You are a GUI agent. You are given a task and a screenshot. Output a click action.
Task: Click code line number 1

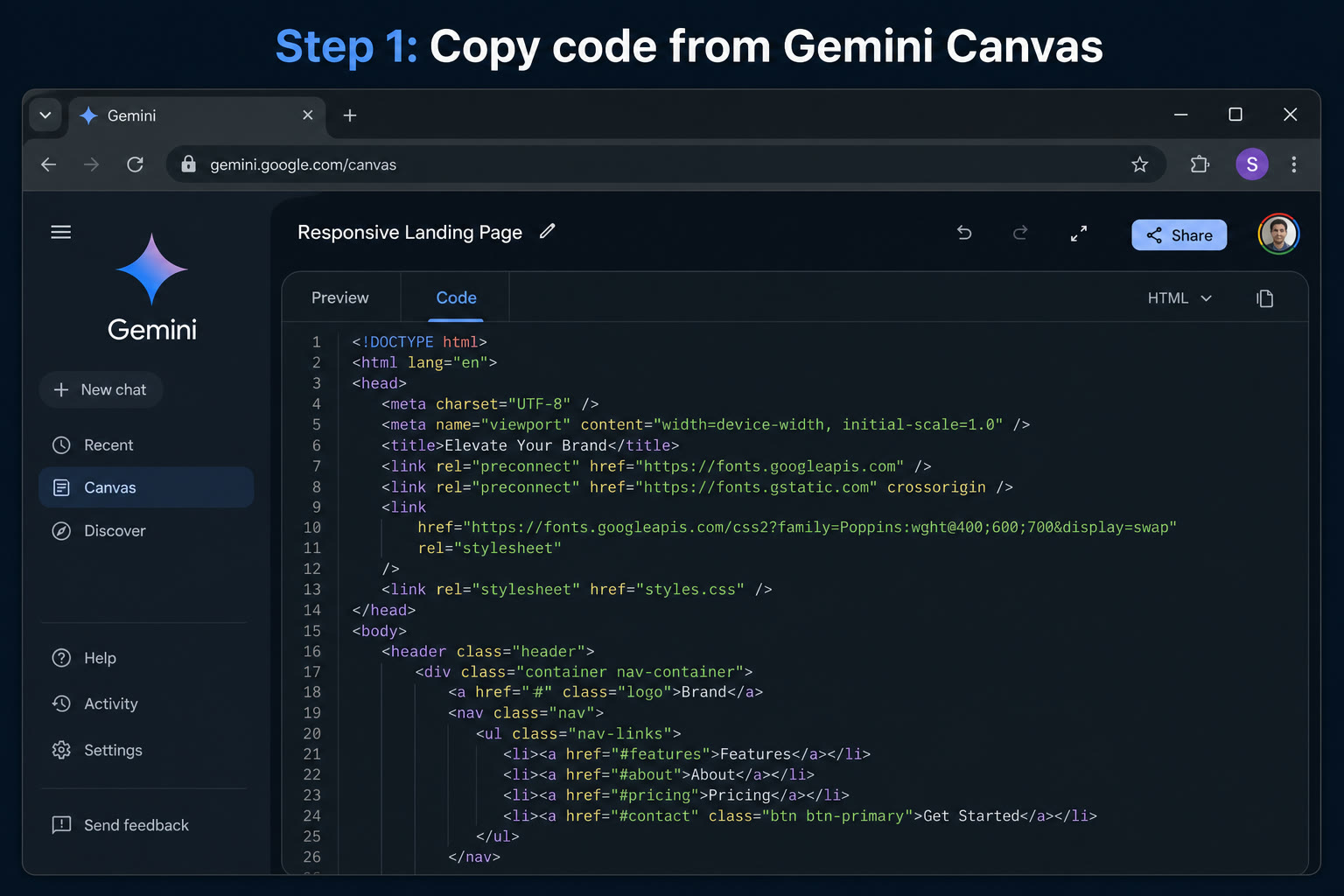(x=317, y=341)
